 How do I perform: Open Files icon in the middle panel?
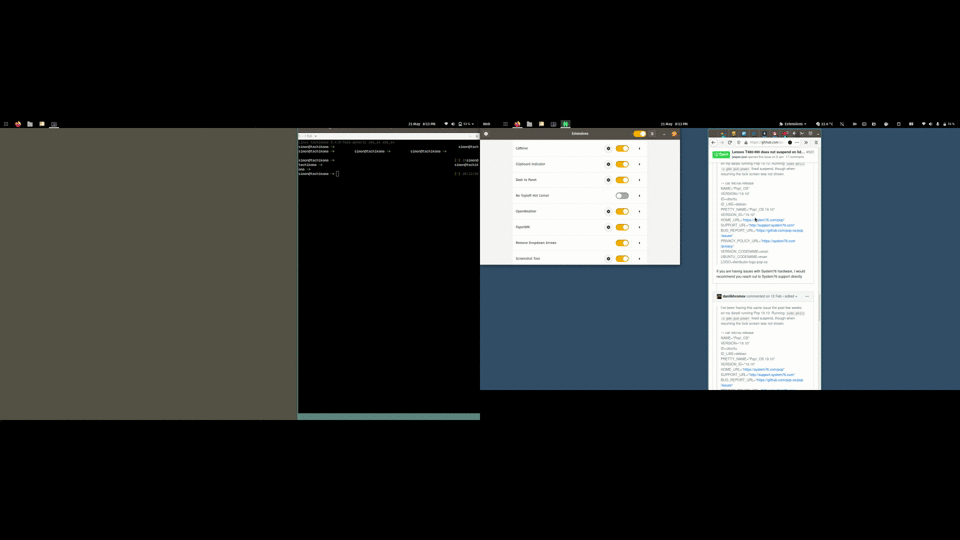[x=530, y=124]
